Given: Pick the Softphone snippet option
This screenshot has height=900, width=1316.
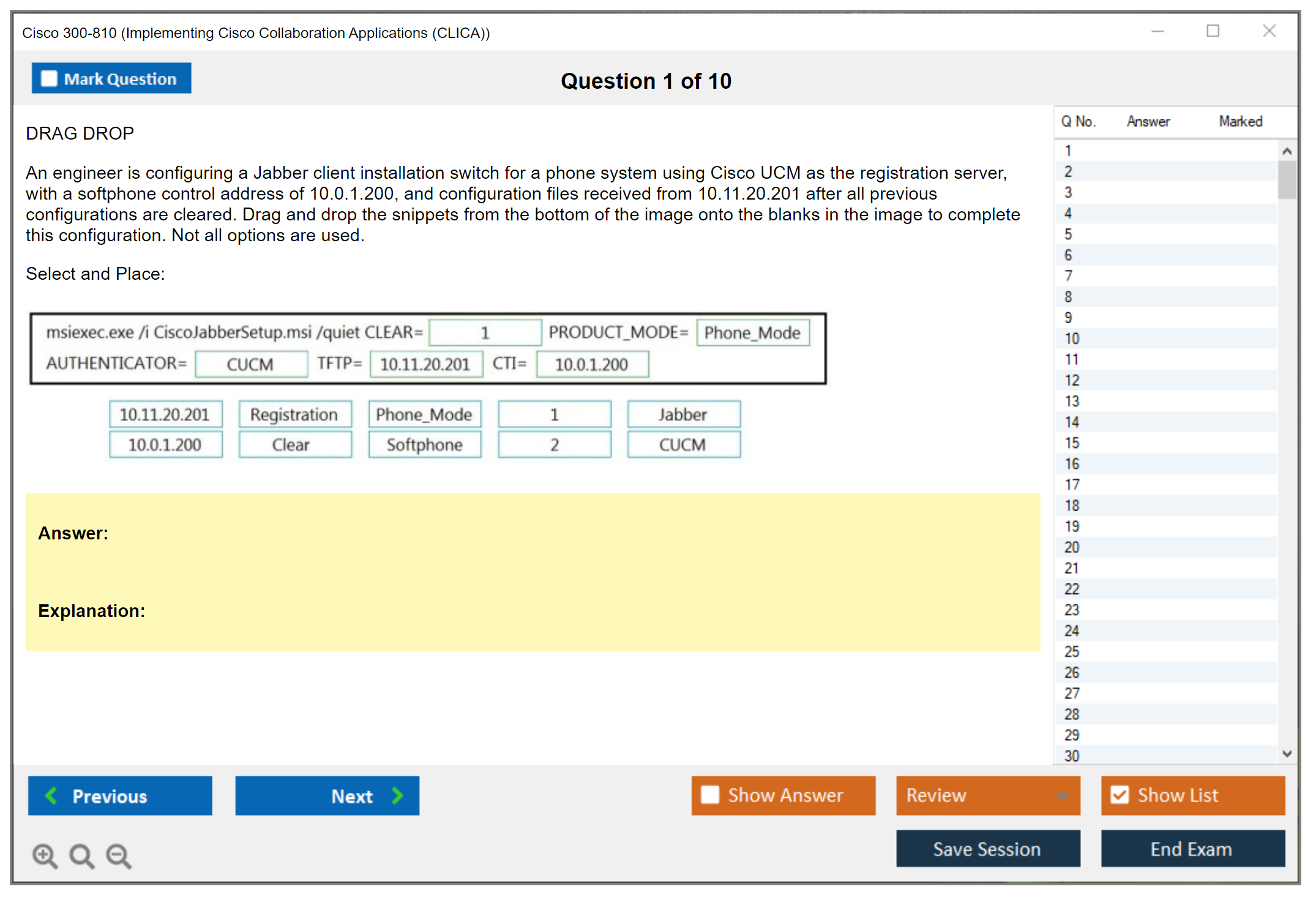Looking at the screenshot, I should click(x=424, y=444).
